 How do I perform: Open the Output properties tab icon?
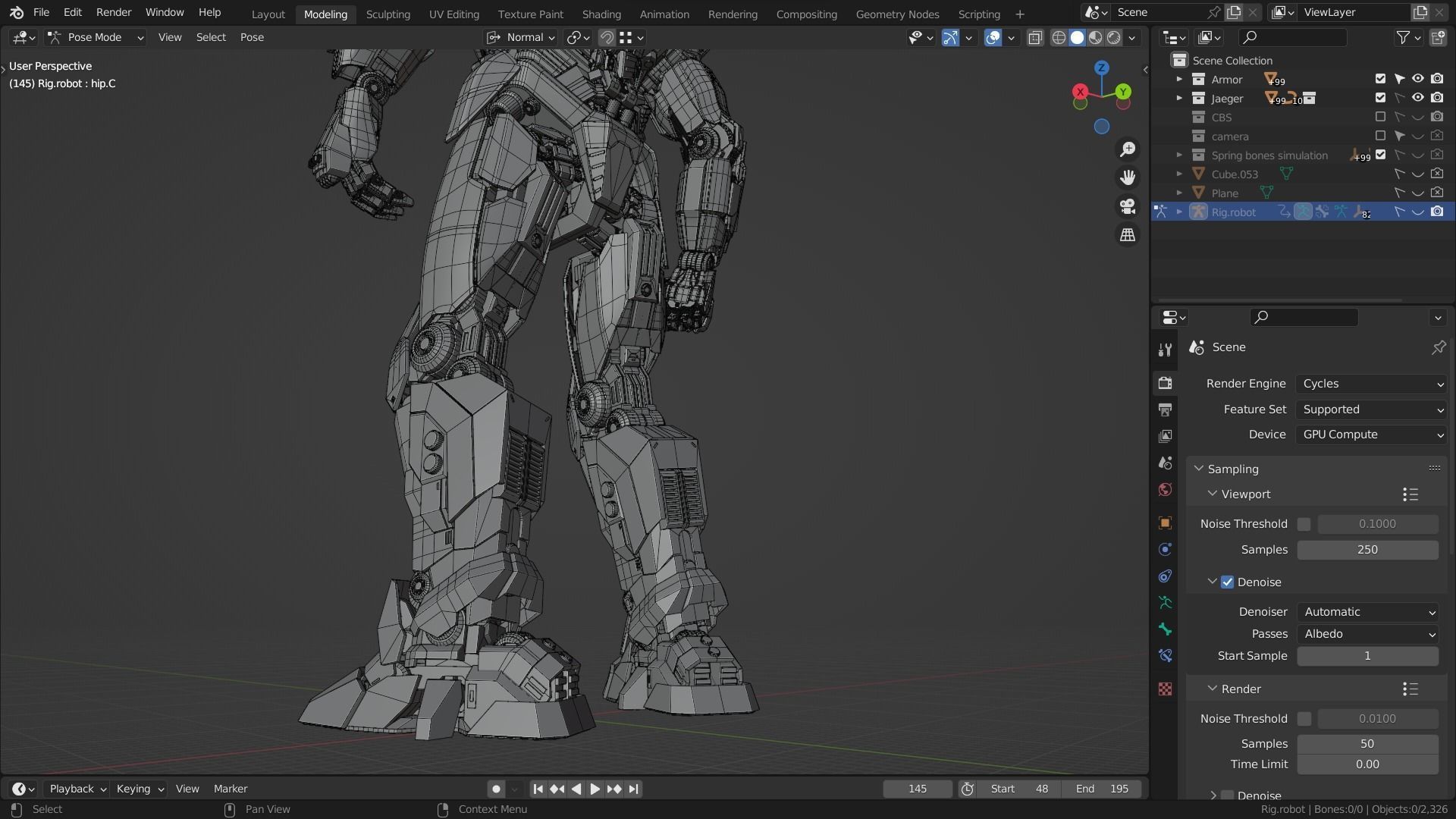pyautogui.click(x=1166, y=409)
